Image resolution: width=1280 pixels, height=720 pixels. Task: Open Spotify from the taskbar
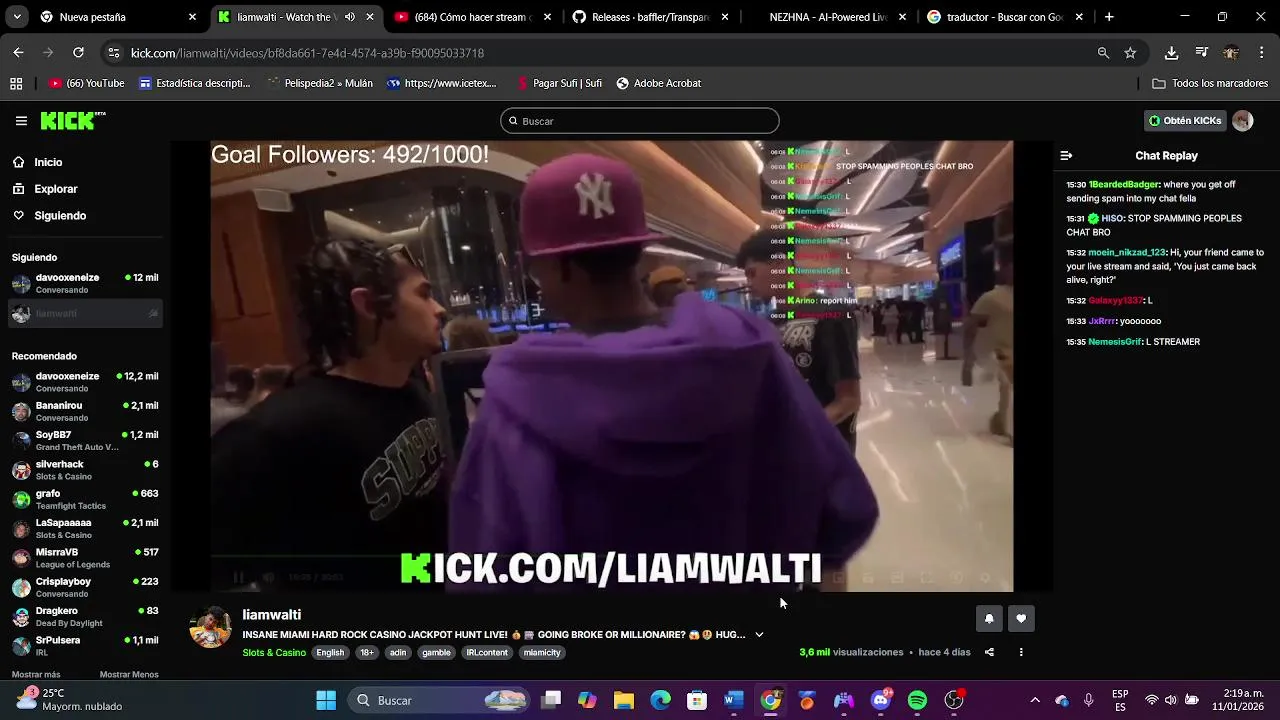[917, 700]
